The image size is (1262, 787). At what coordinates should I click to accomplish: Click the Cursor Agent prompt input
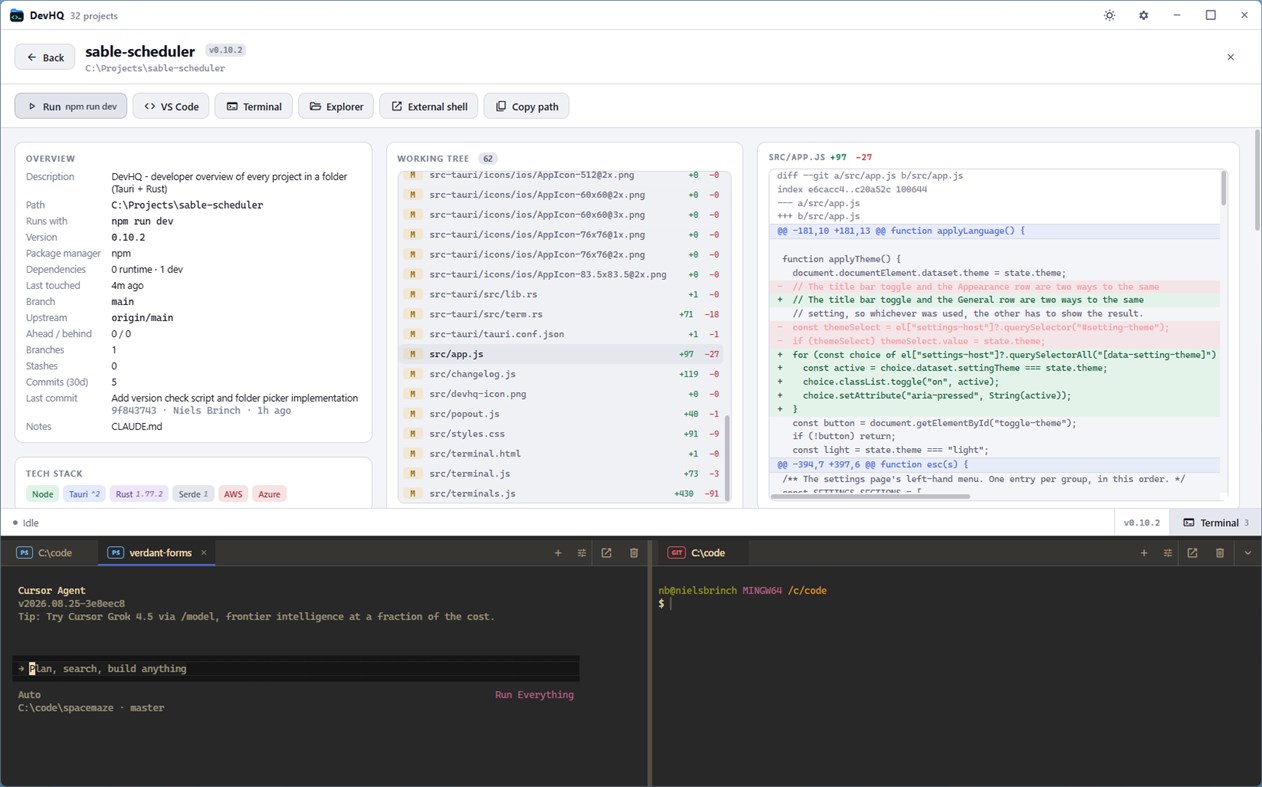tap(296, 668)
